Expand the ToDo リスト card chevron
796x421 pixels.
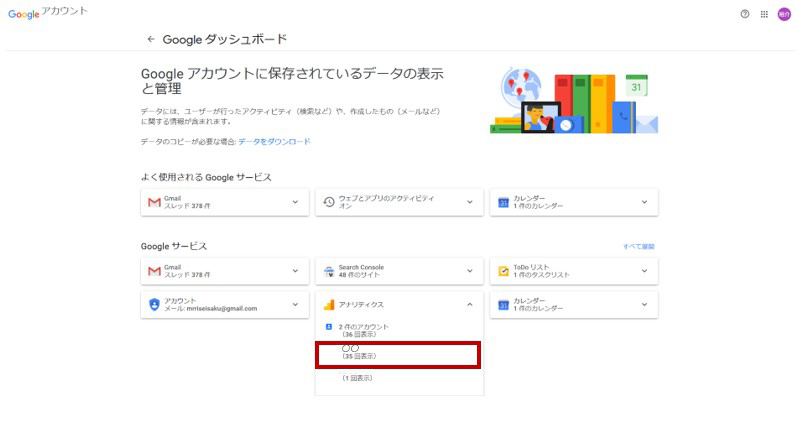pyautogui.click(x=644, y=271)
